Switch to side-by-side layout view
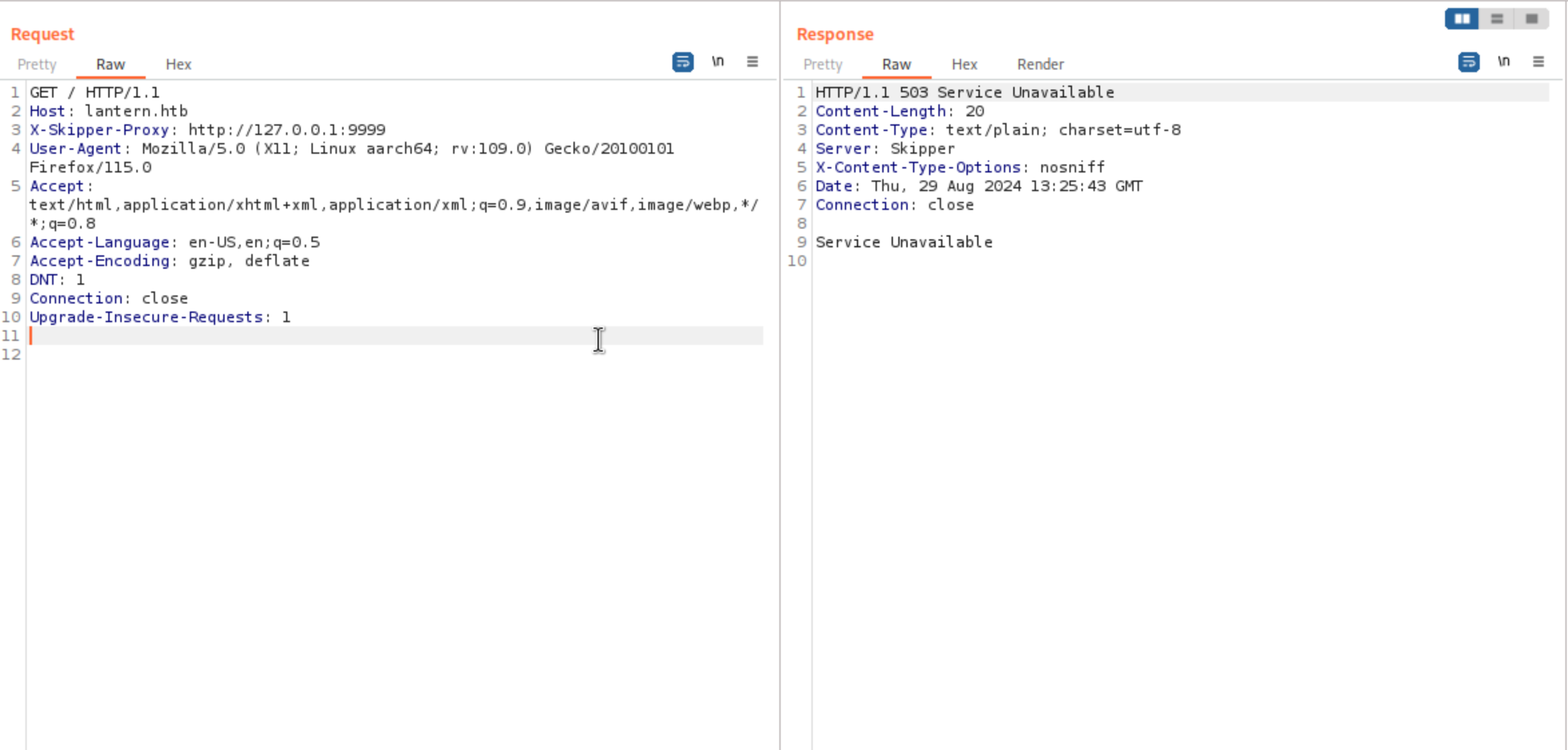The width and height of the screenshot is (1568, 750). click(1462, 19)
